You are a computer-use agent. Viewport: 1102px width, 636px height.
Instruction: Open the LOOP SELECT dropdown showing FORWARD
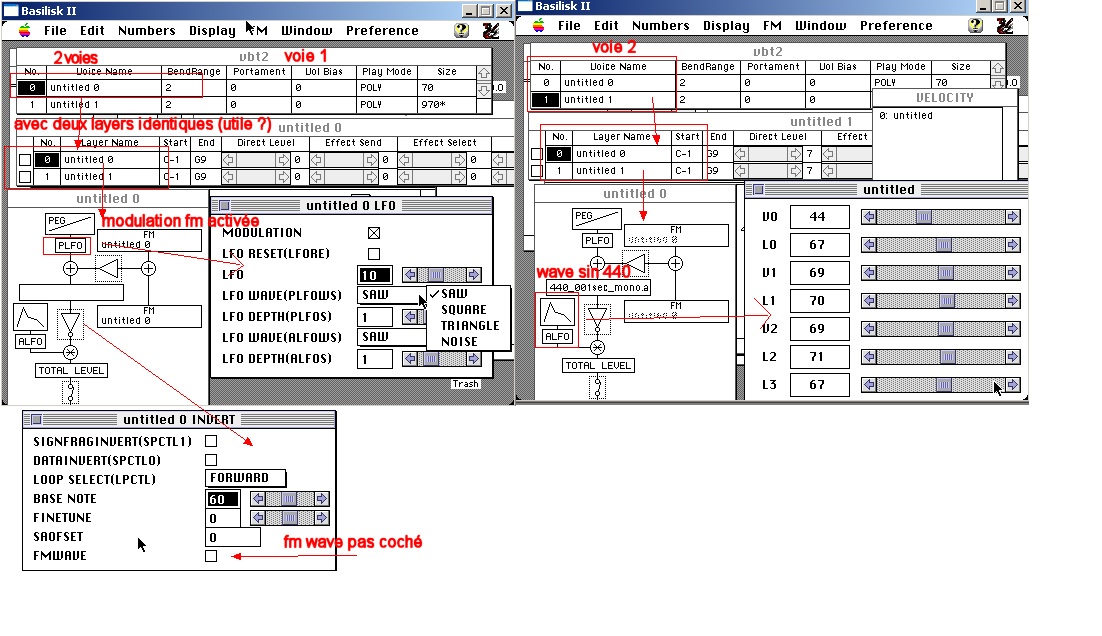click(246, 479)
